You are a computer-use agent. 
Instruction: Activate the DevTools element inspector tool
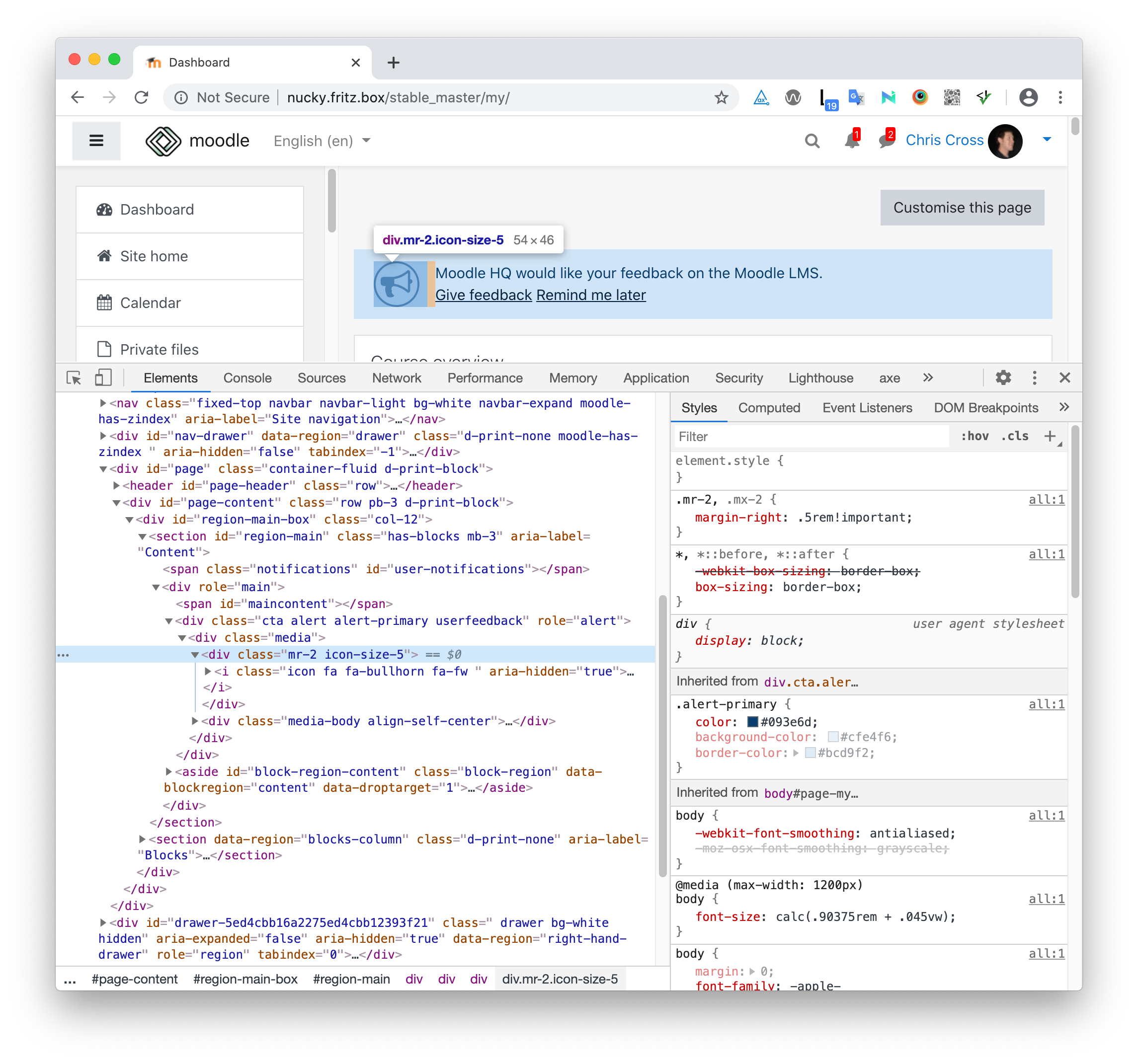pyautogui.click(x=74, y=378)
